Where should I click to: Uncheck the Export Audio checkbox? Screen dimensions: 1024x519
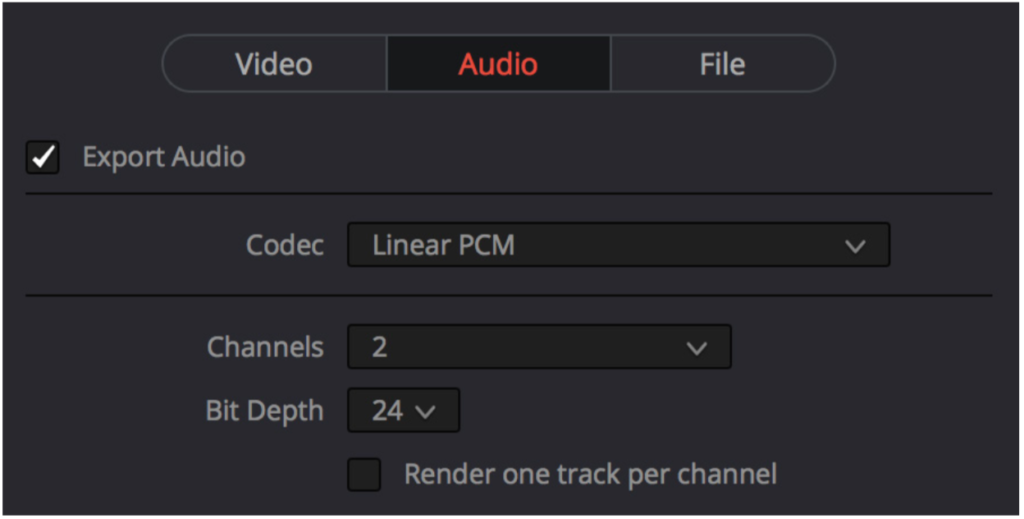coord(43,157)
